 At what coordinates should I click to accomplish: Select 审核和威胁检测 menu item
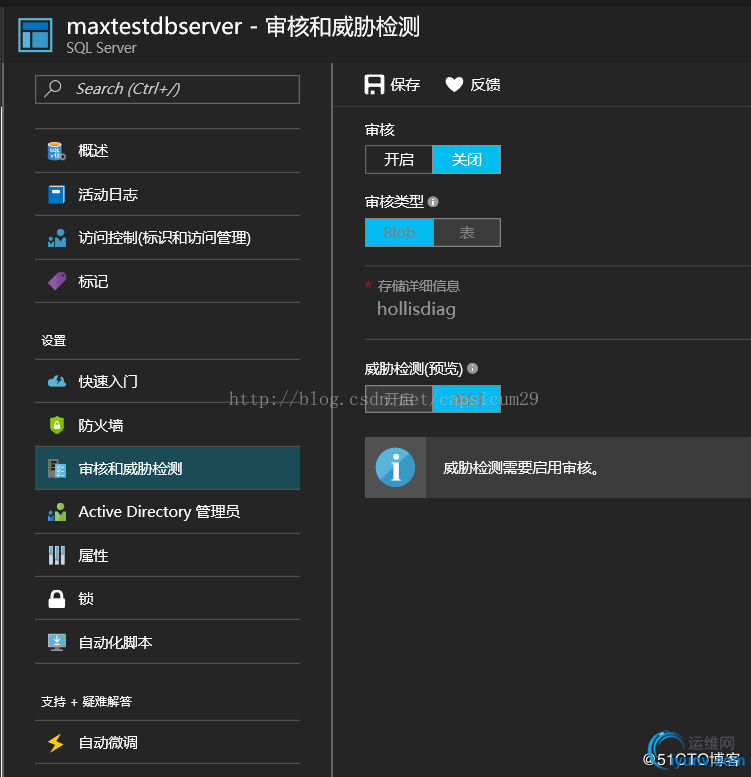pos(167,468)
